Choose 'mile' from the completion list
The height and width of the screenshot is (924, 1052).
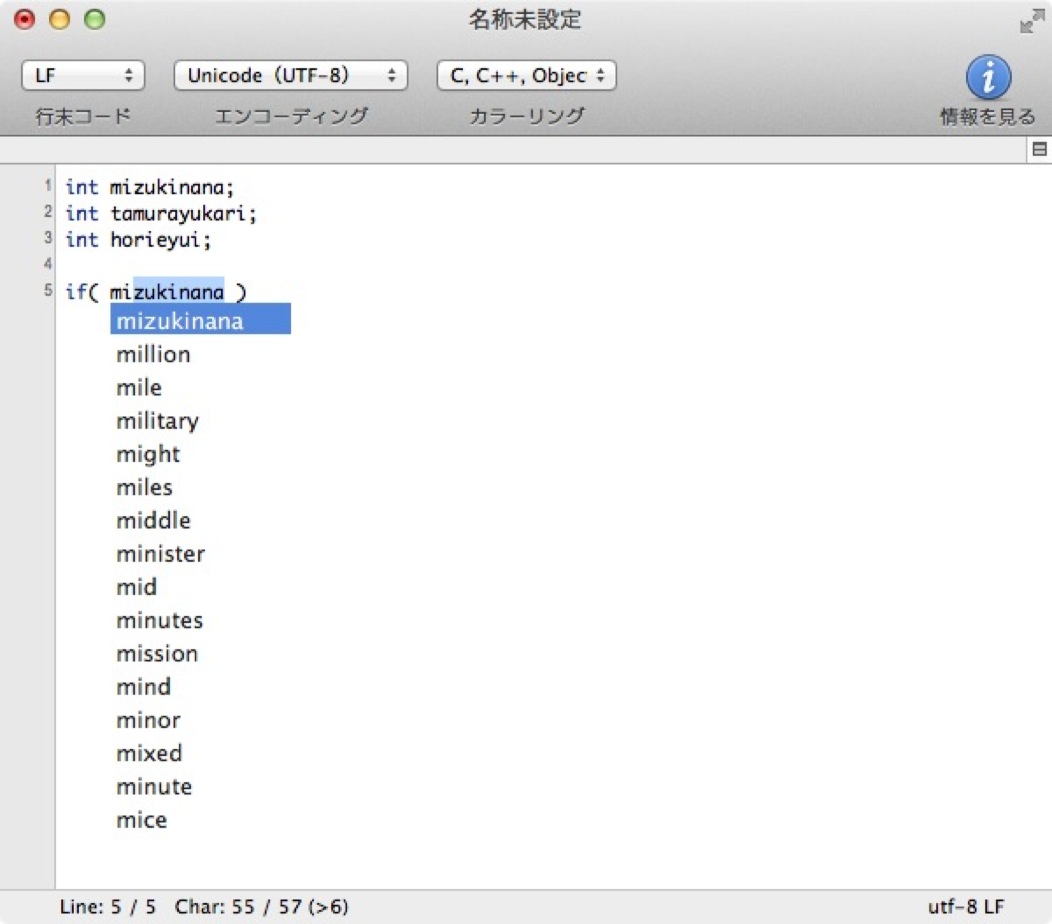coord(139,387)
